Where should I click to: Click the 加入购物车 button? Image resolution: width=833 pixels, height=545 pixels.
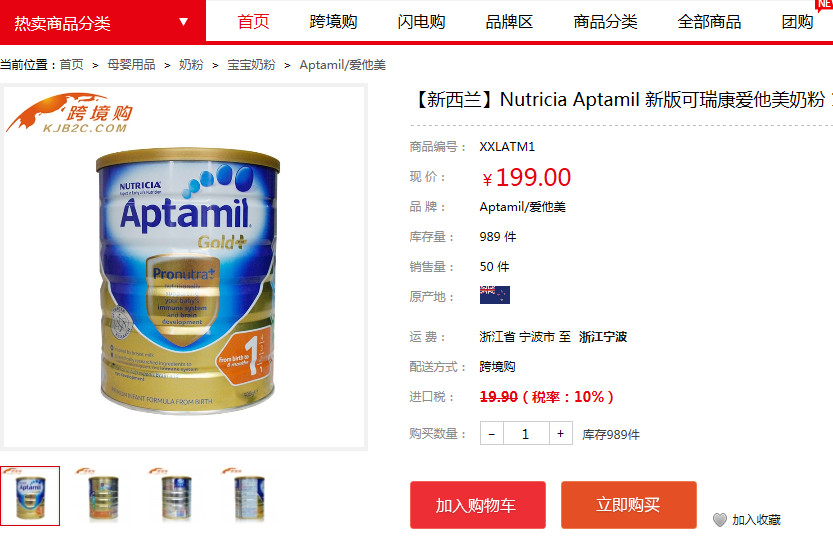[478, 505]
